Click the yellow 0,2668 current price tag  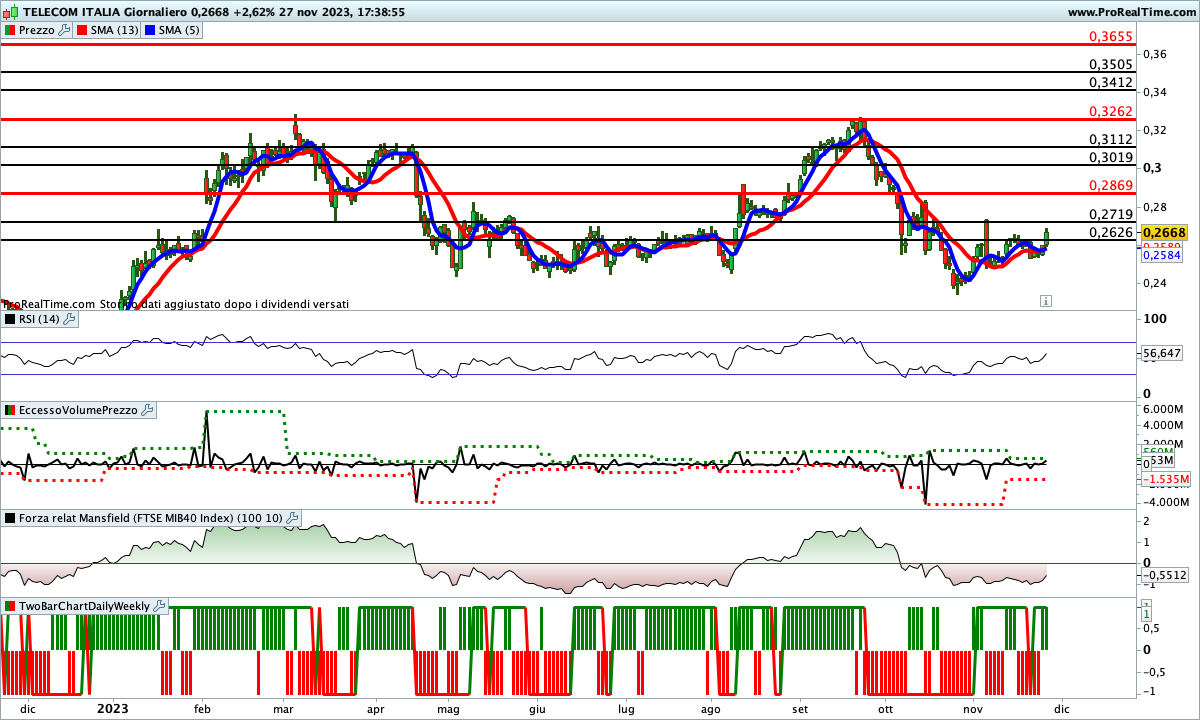coord(1164,232)
